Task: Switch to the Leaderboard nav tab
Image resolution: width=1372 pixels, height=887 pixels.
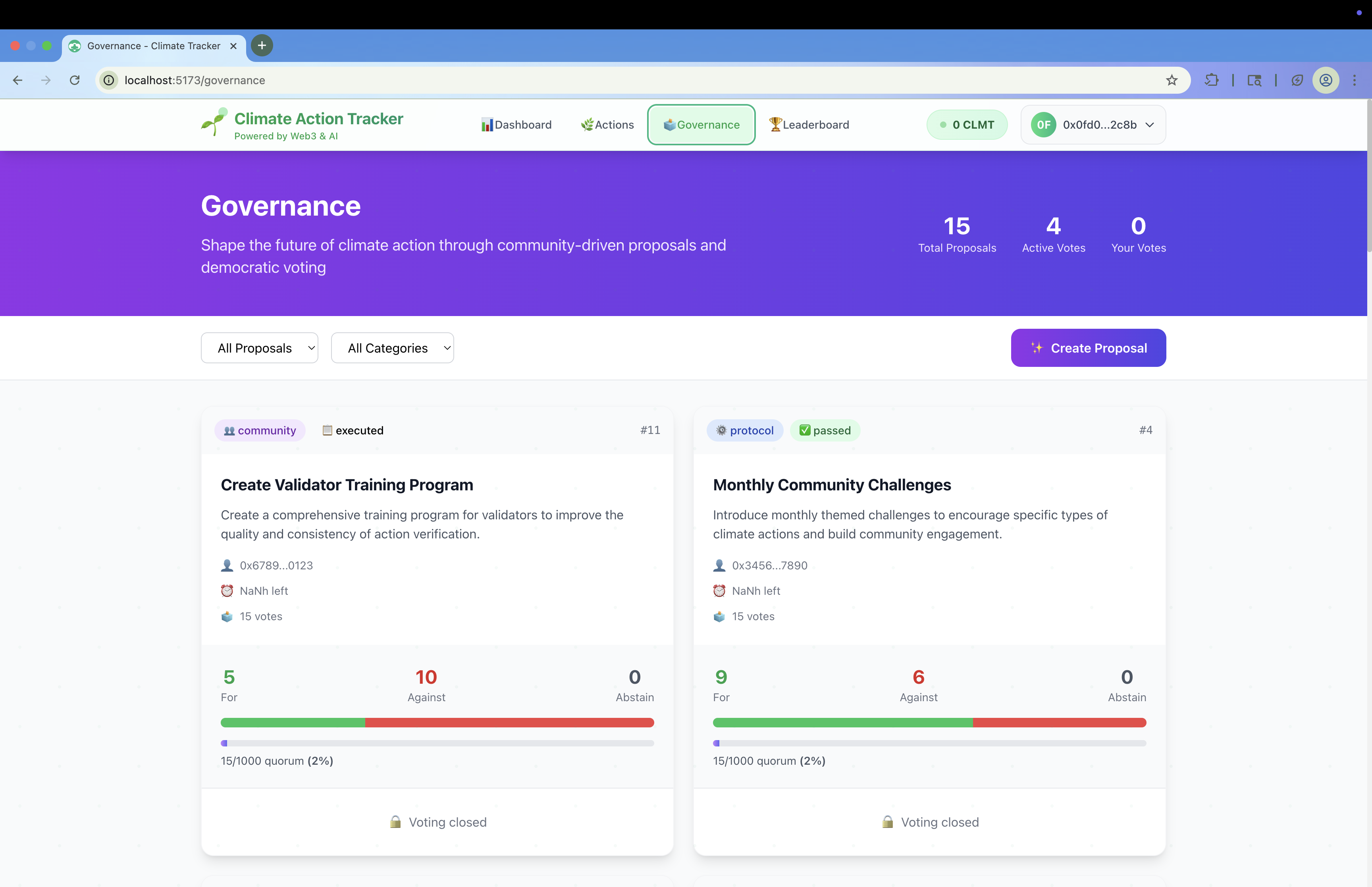Action: 809,125
